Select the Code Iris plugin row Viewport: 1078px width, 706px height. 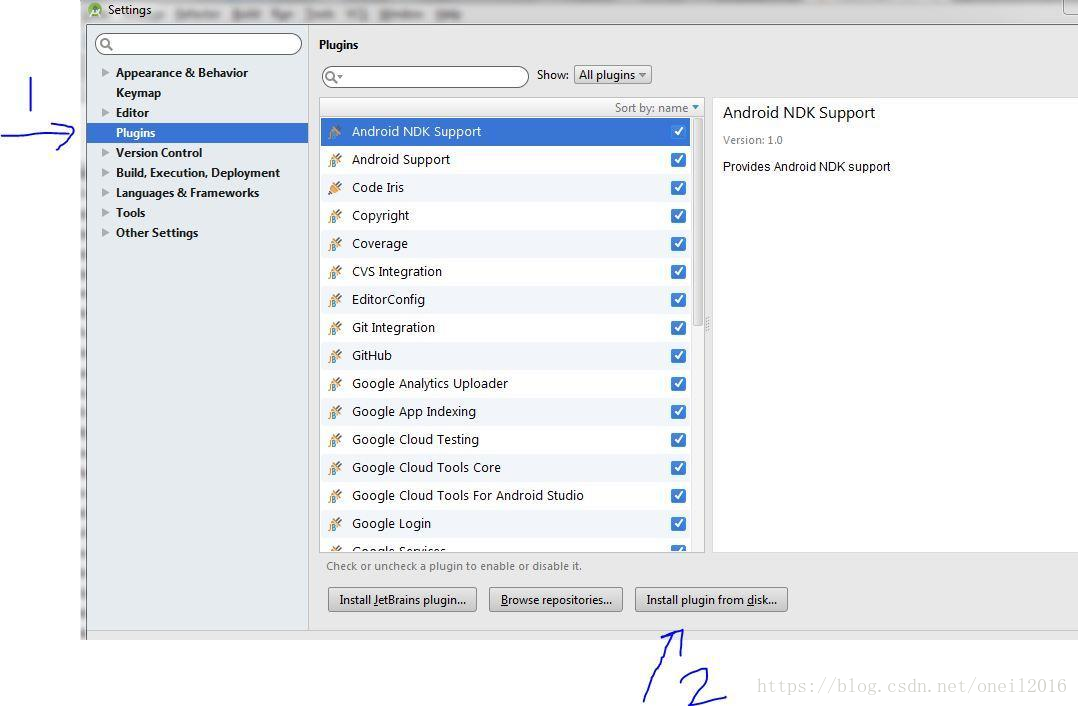click(505, 188)
